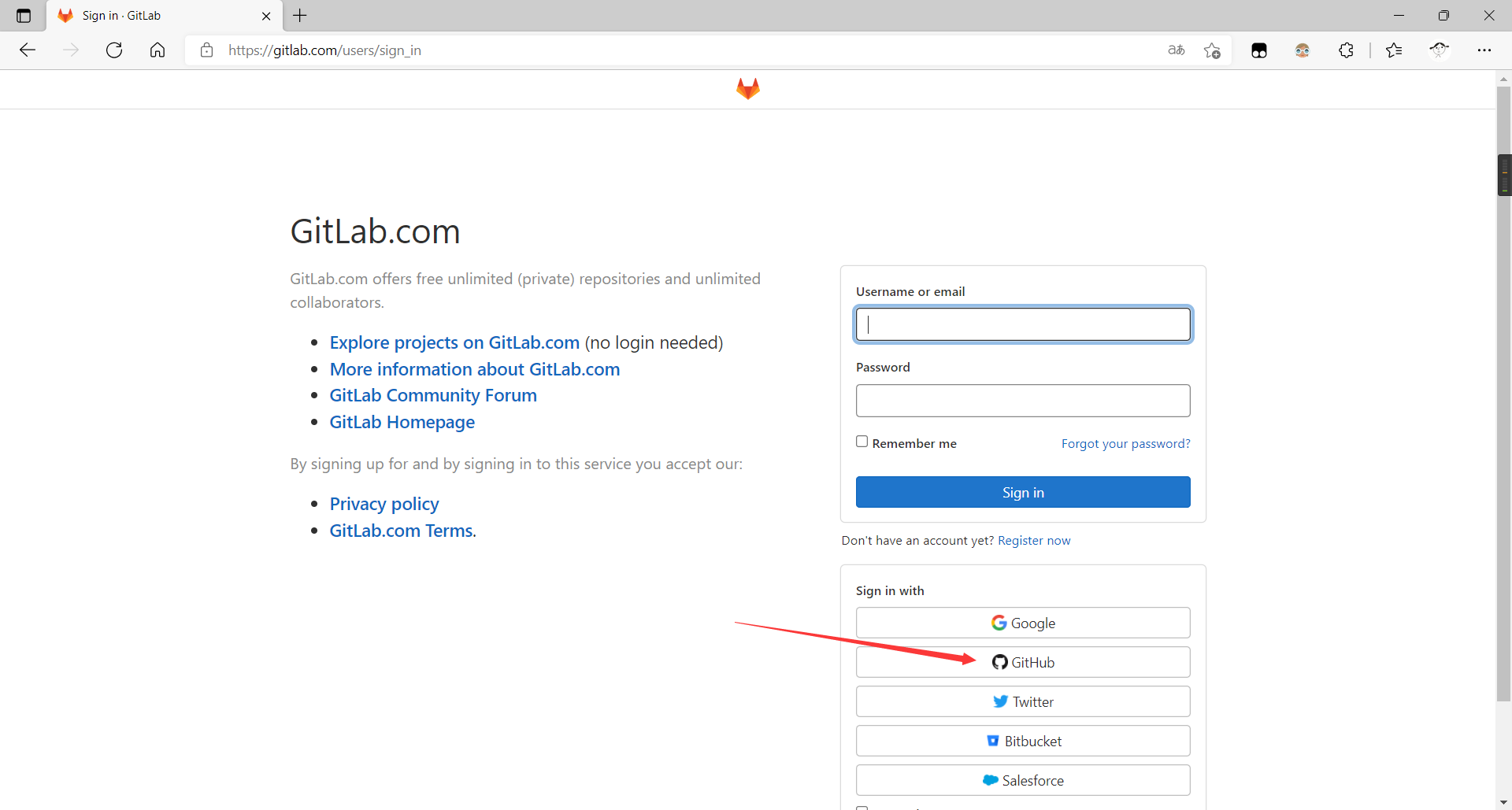This screenshot has width=1512, height=810.
Task: Open the Favorites list icon
Action: 1394,50
